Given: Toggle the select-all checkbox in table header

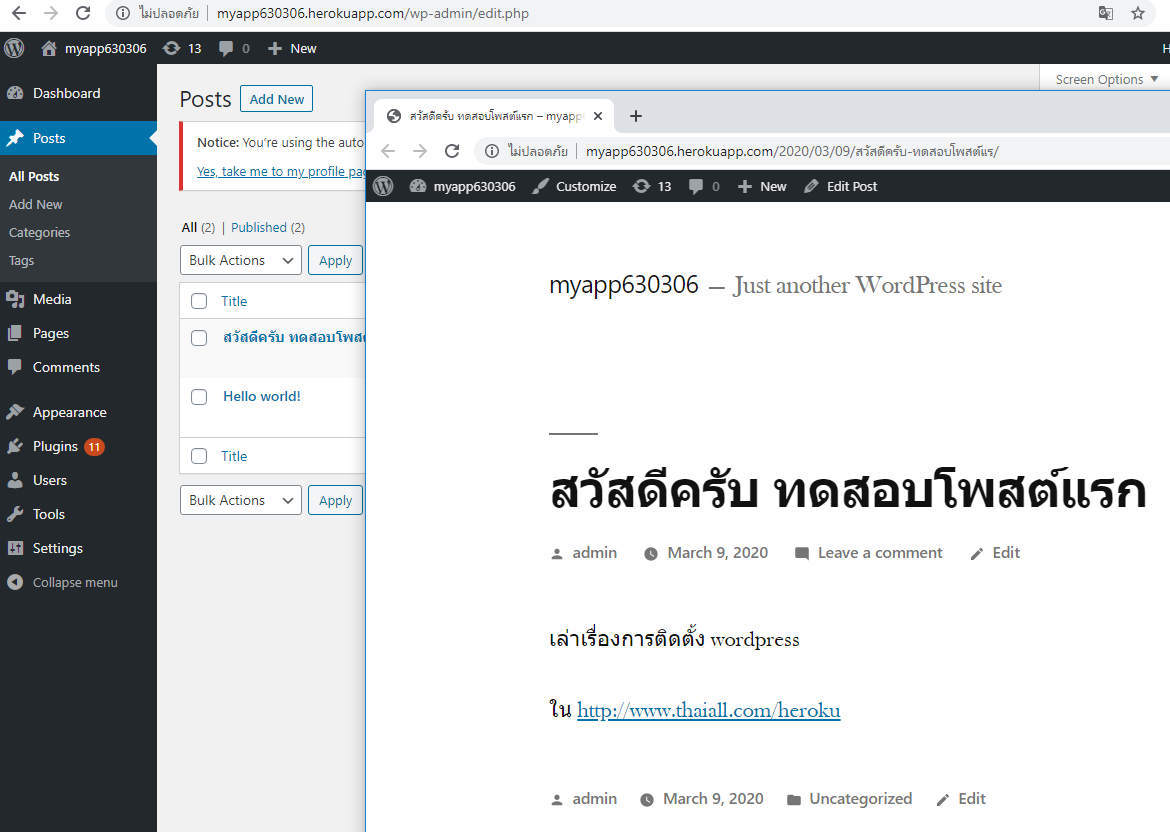Looking at the screenshot, I should 199,301.
